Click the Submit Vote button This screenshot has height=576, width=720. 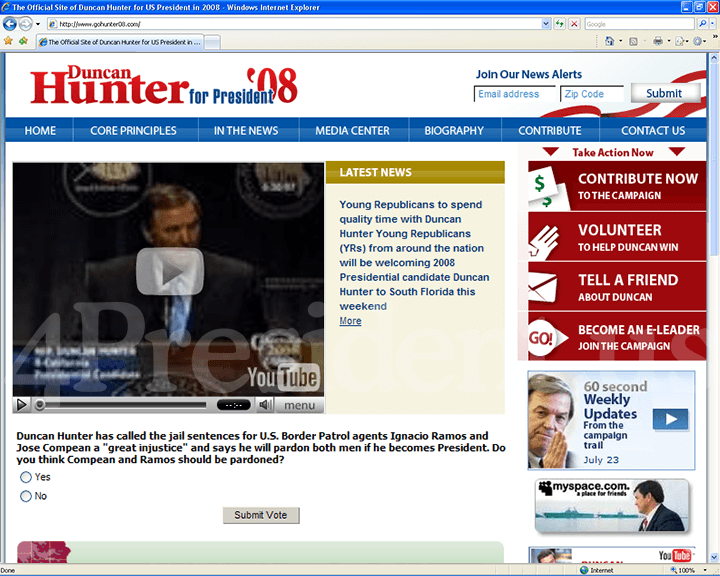tap(261, 515)
